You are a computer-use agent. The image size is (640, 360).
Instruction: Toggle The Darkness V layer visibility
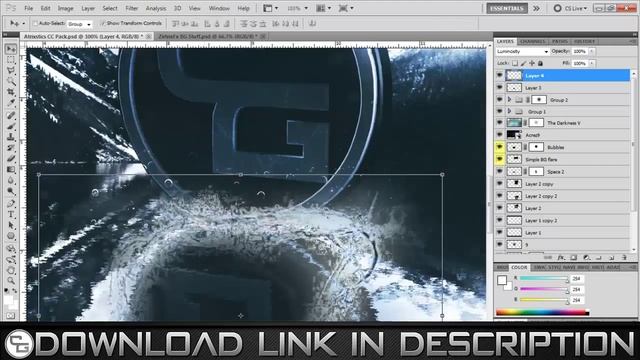click(500, 122)
